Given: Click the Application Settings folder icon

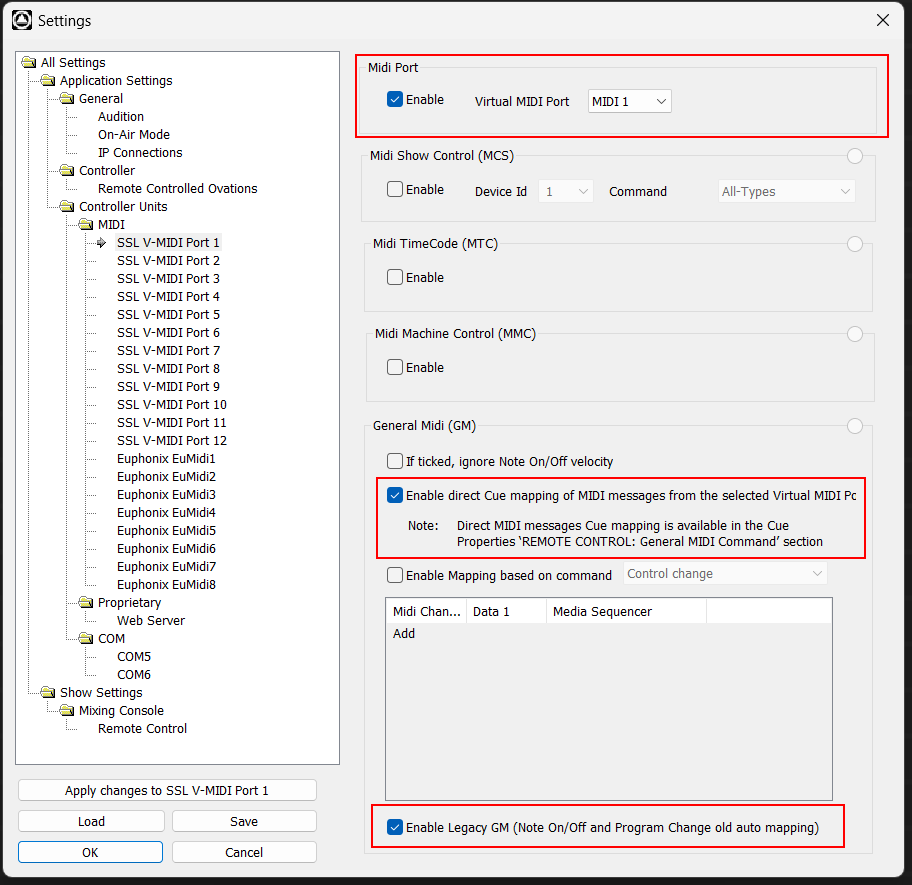Looking at the screenshot, I should click(48, 80).
